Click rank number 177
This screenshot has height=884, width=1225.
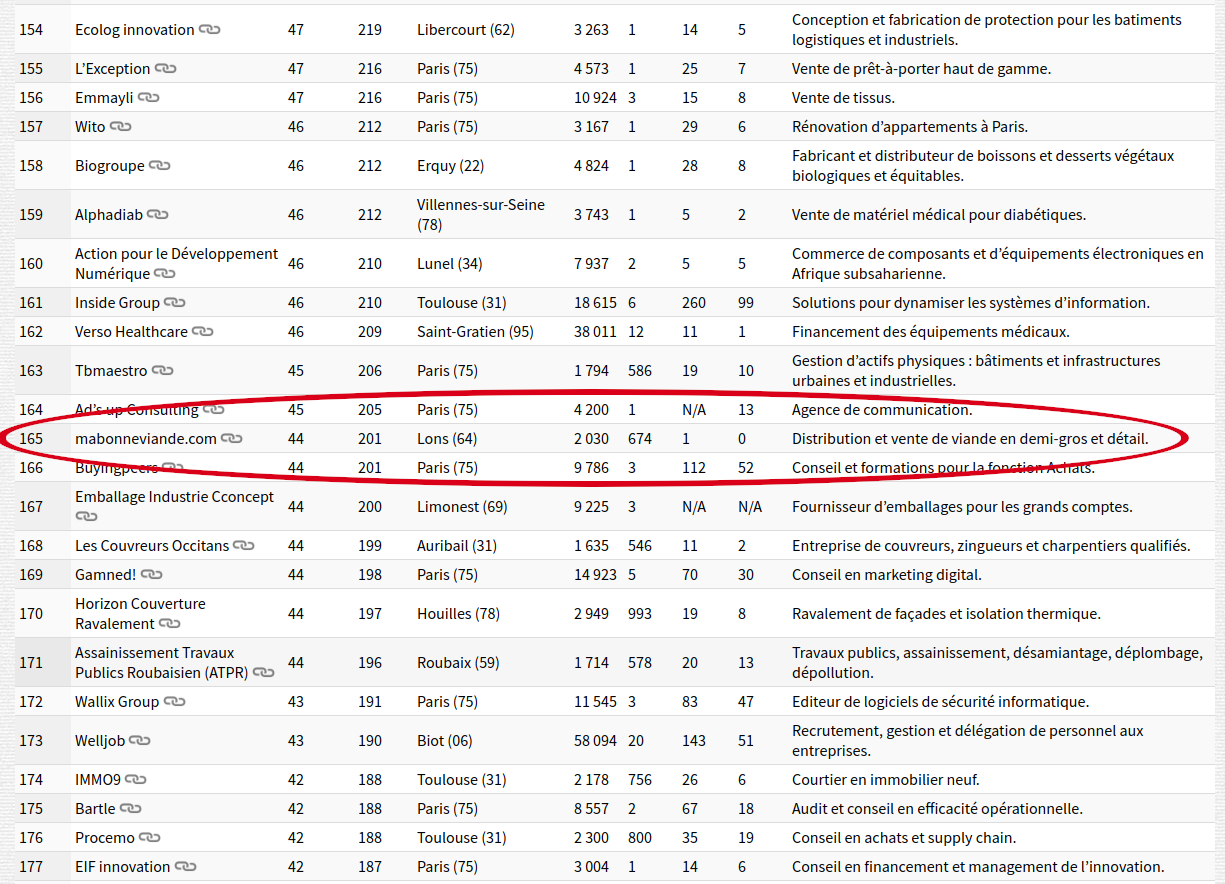[31, 867]
